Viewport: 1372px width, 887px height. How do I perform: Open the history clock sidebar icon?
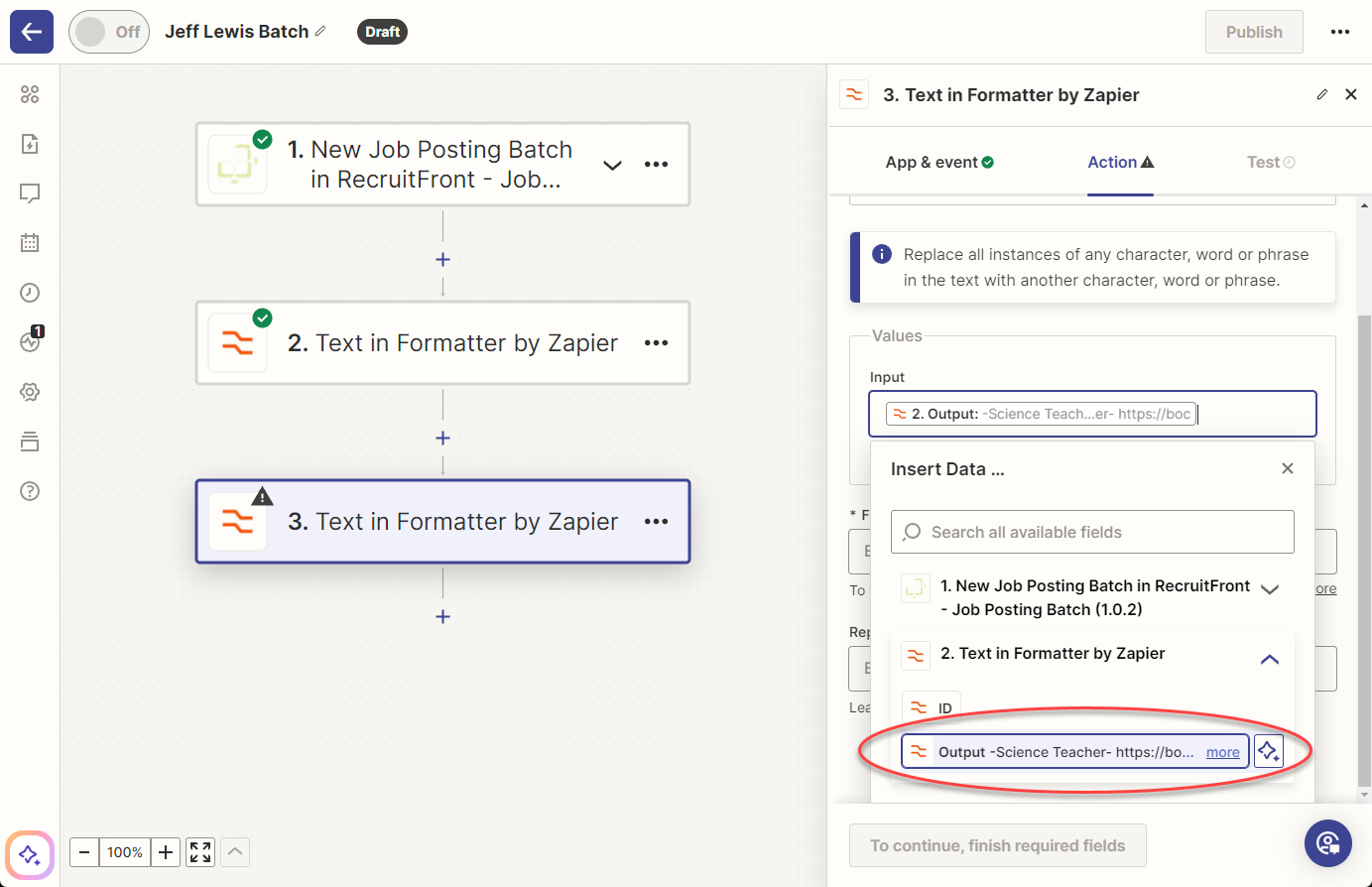[x=30, y=293]
